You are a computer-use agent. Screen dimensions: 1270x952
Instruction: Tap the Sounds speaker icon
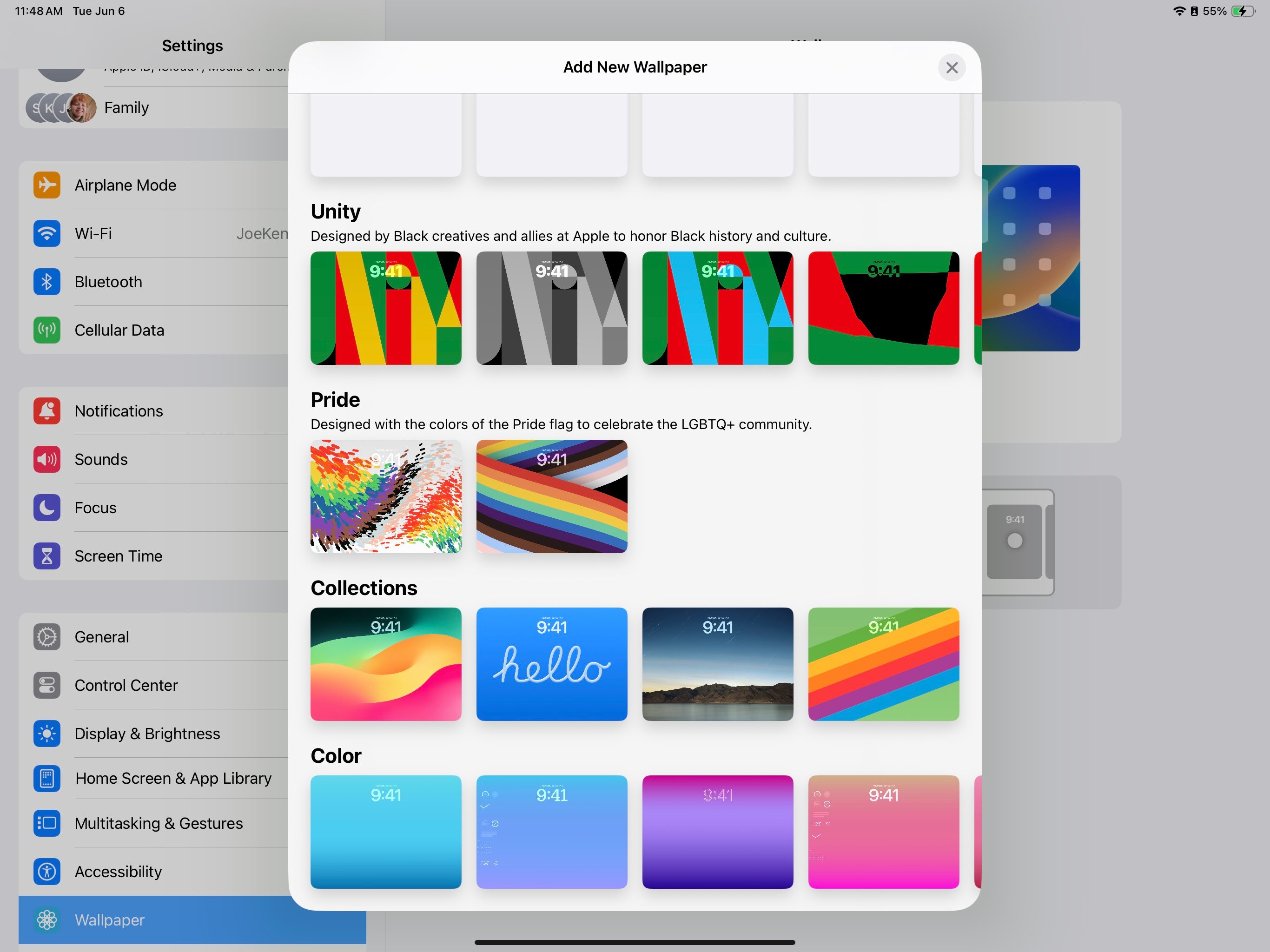[46, 459]
